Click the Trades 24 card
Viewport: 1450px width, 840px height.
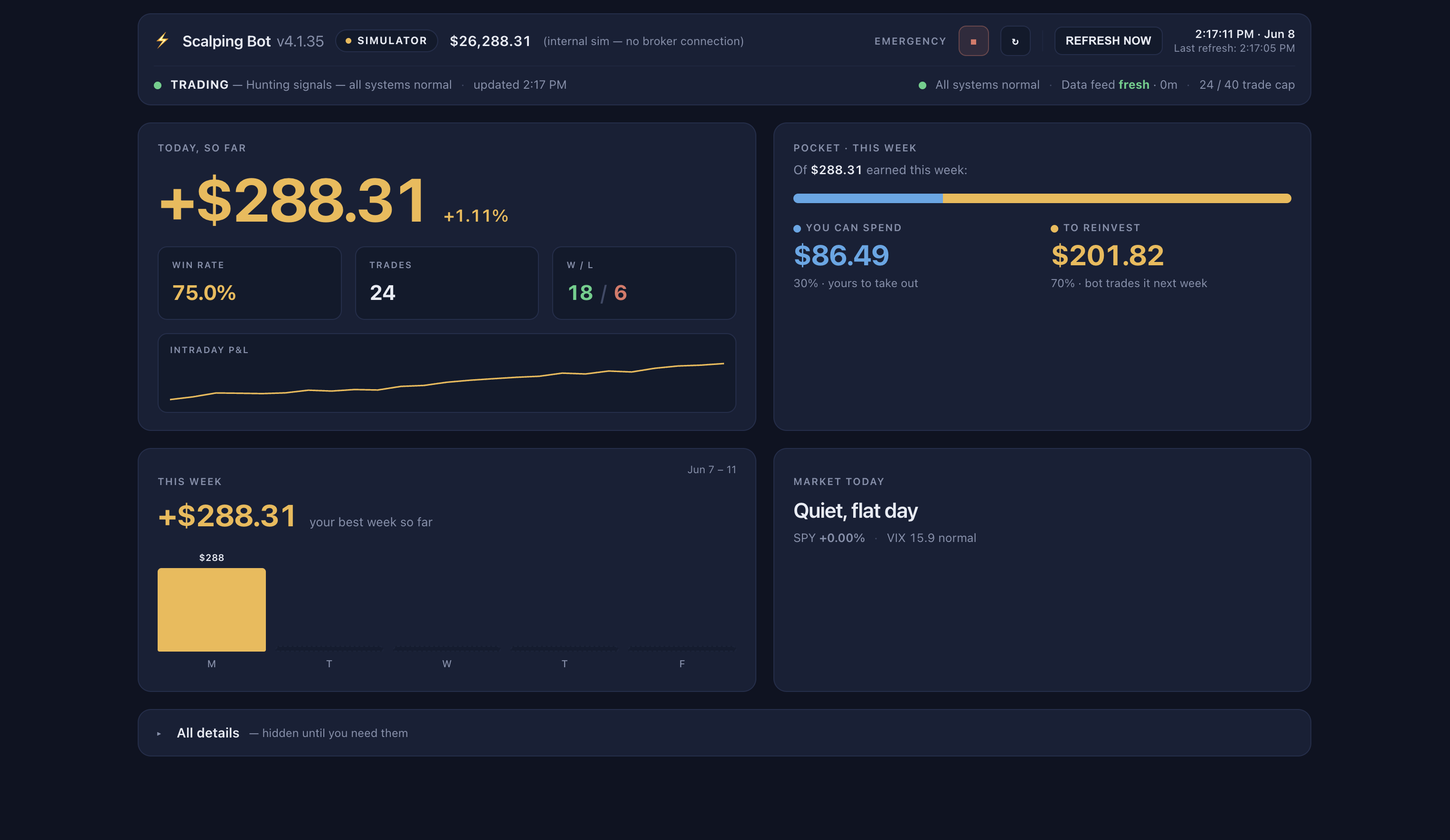pos(446,283)
